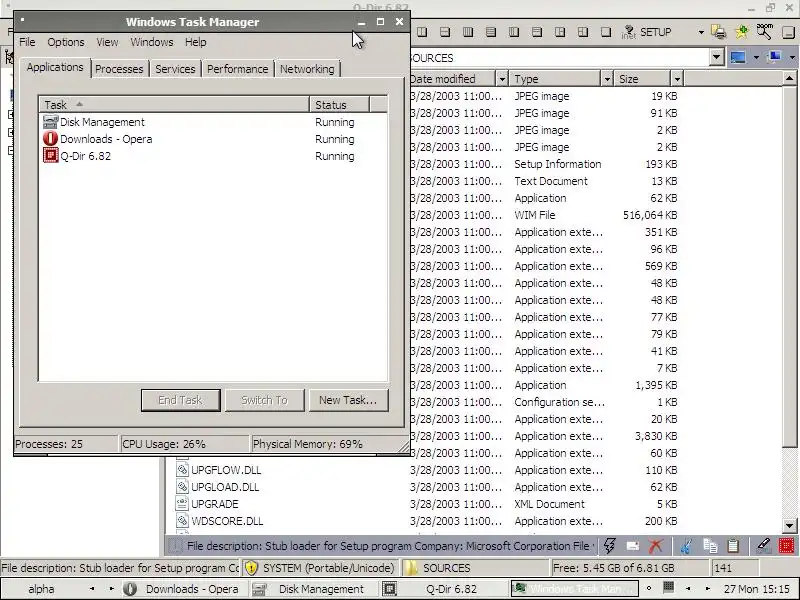Click the file list scroll up arrow
This screenshot has height=600, width=800.
789,78
